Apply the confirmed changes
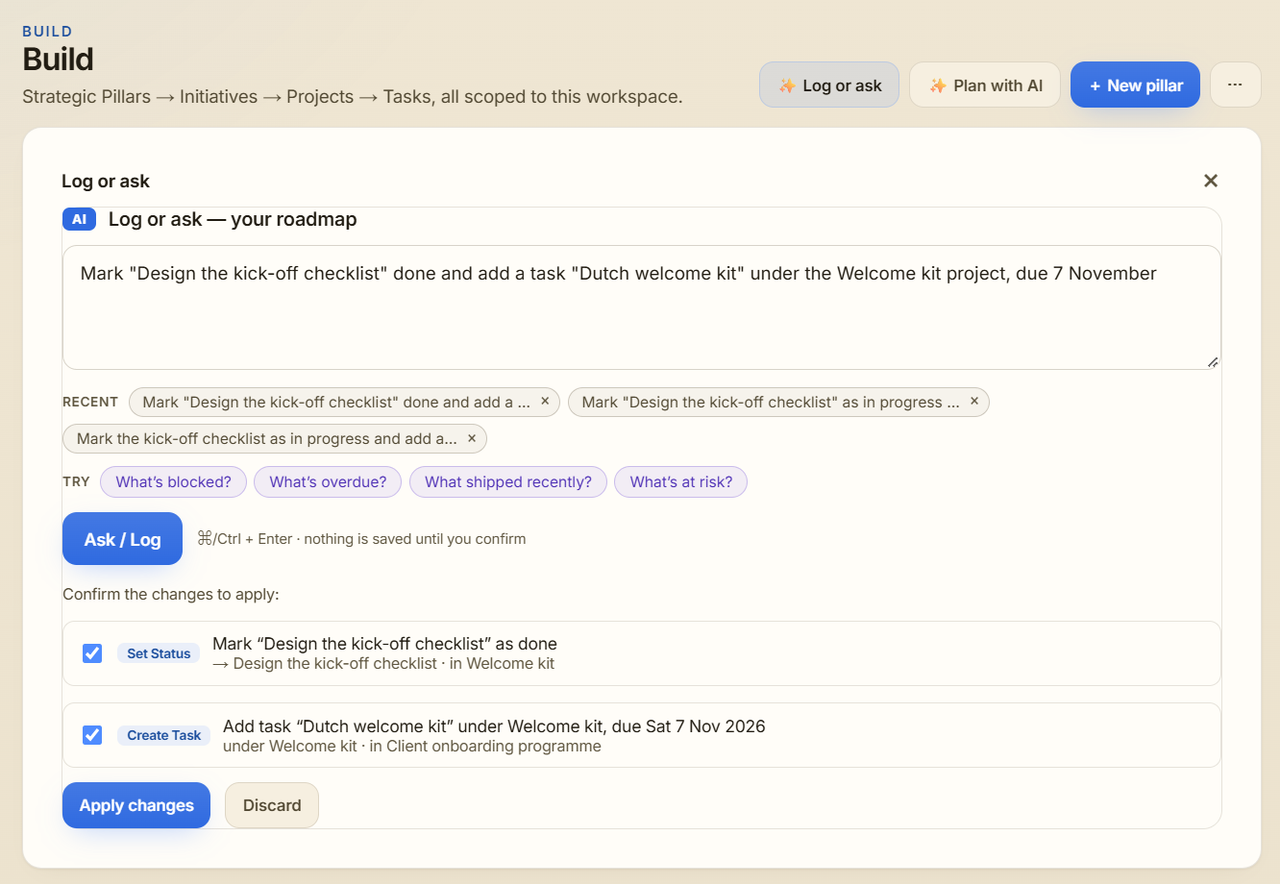 [136, 805]
